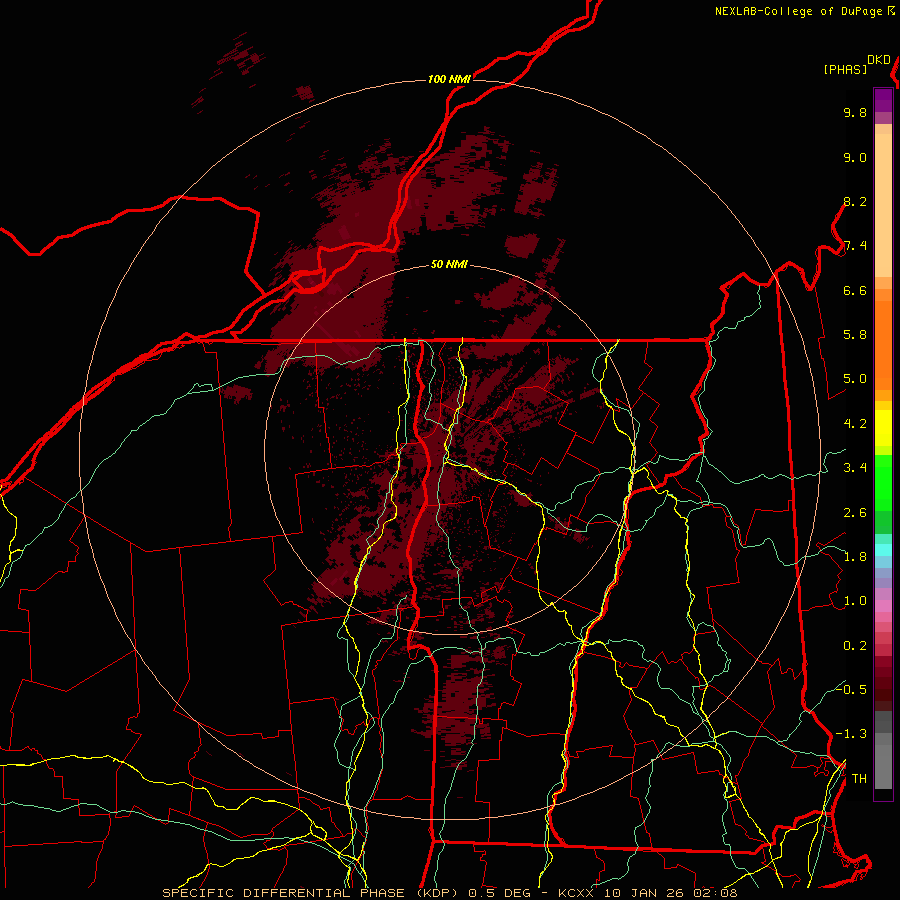Click the [PHAS] units label
Viewport: 900px width, 900px height.
tap(845, 70)
